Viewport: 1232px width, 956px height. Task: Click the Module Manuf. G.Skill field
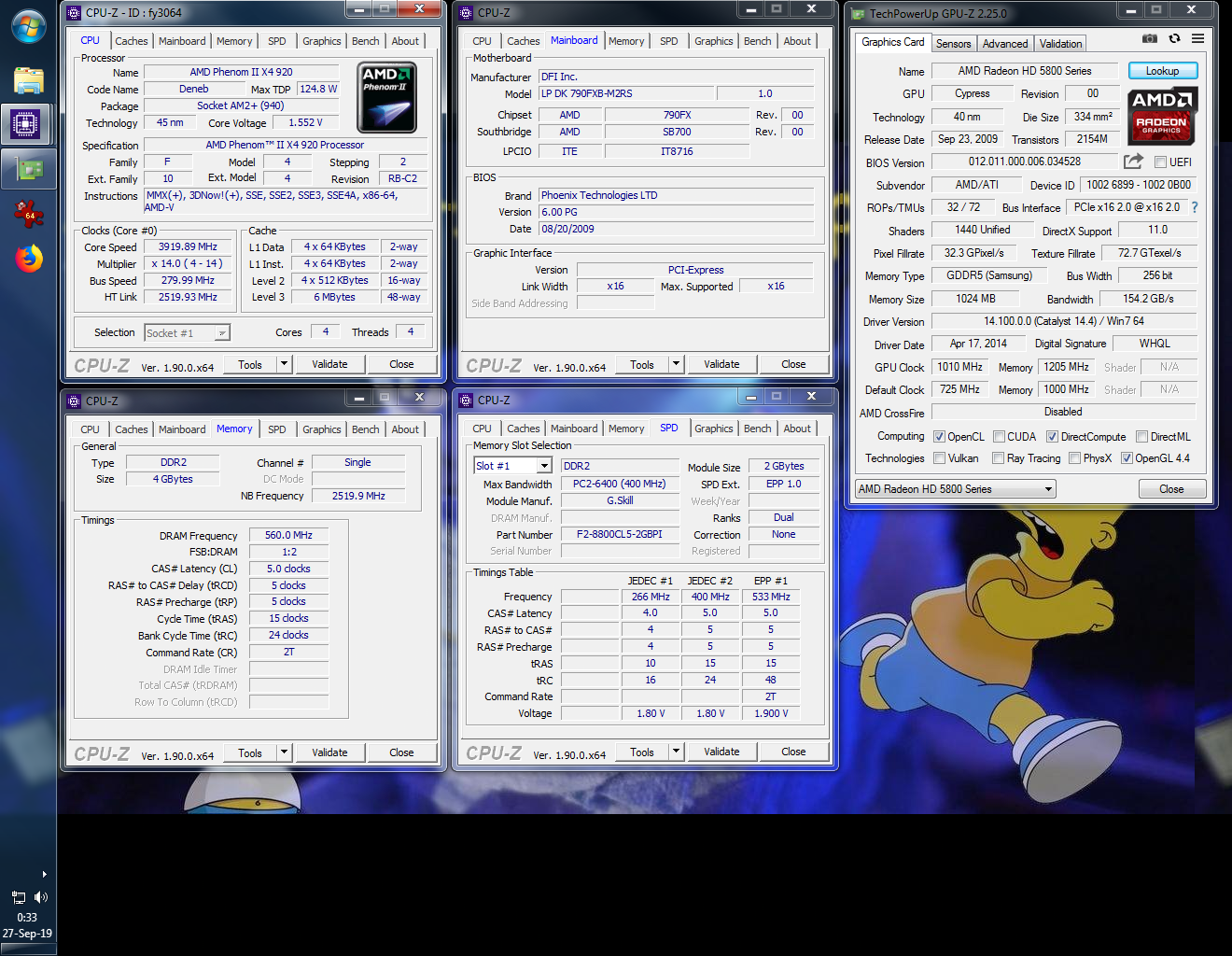pyautogui.click(x=619, y=501)
